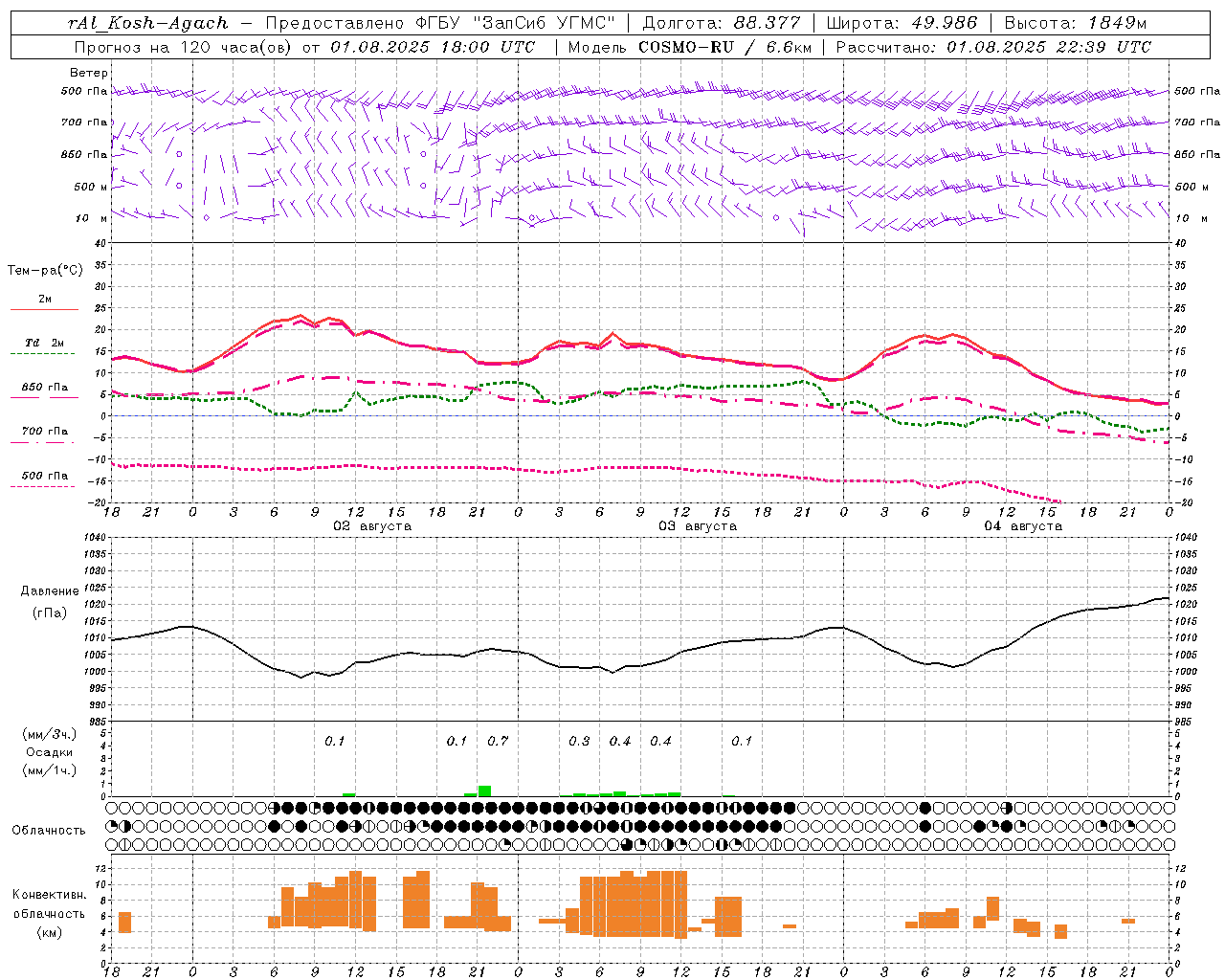This screenshot has width=1225, height=980.
Task: Click the tallest green precipitation bar
Action: pyautogui.click(x=484, y=791)
